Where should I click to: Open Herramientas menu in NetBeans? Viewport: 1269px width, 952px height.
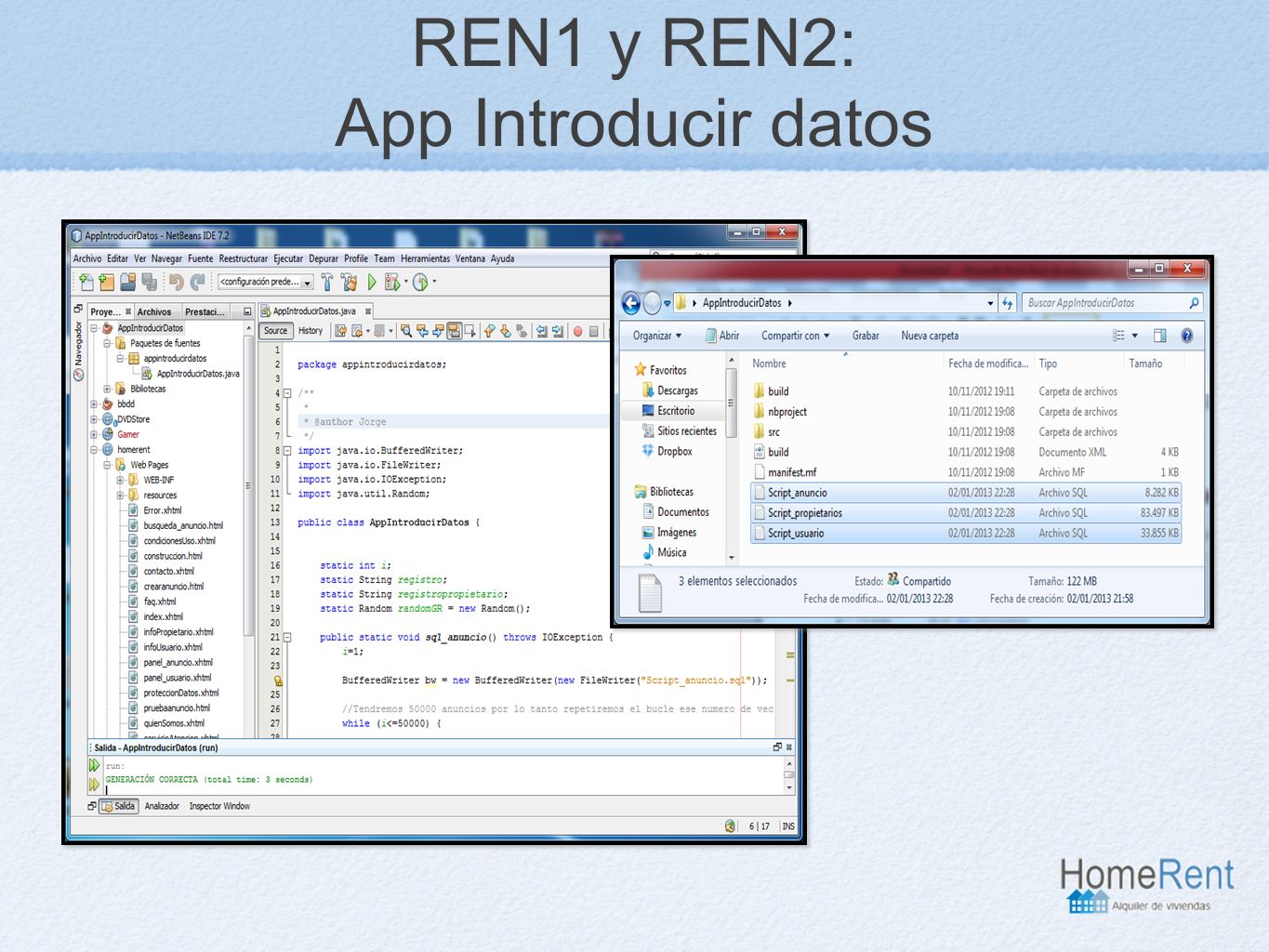(x=426, y=259)
